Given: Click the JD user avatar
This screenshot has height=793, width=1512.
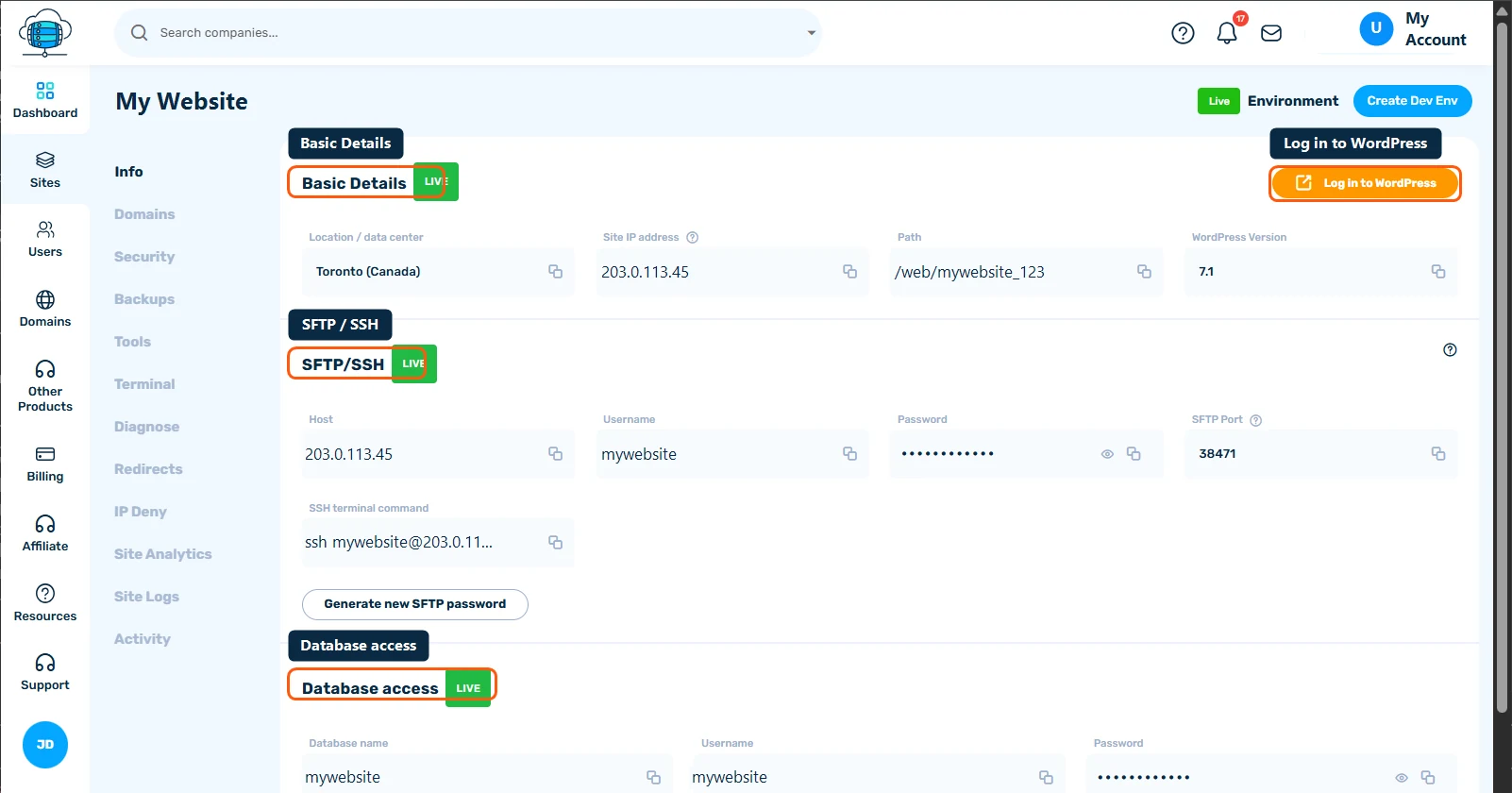Looking at the screenshot, I should click(x=45, y=745).
